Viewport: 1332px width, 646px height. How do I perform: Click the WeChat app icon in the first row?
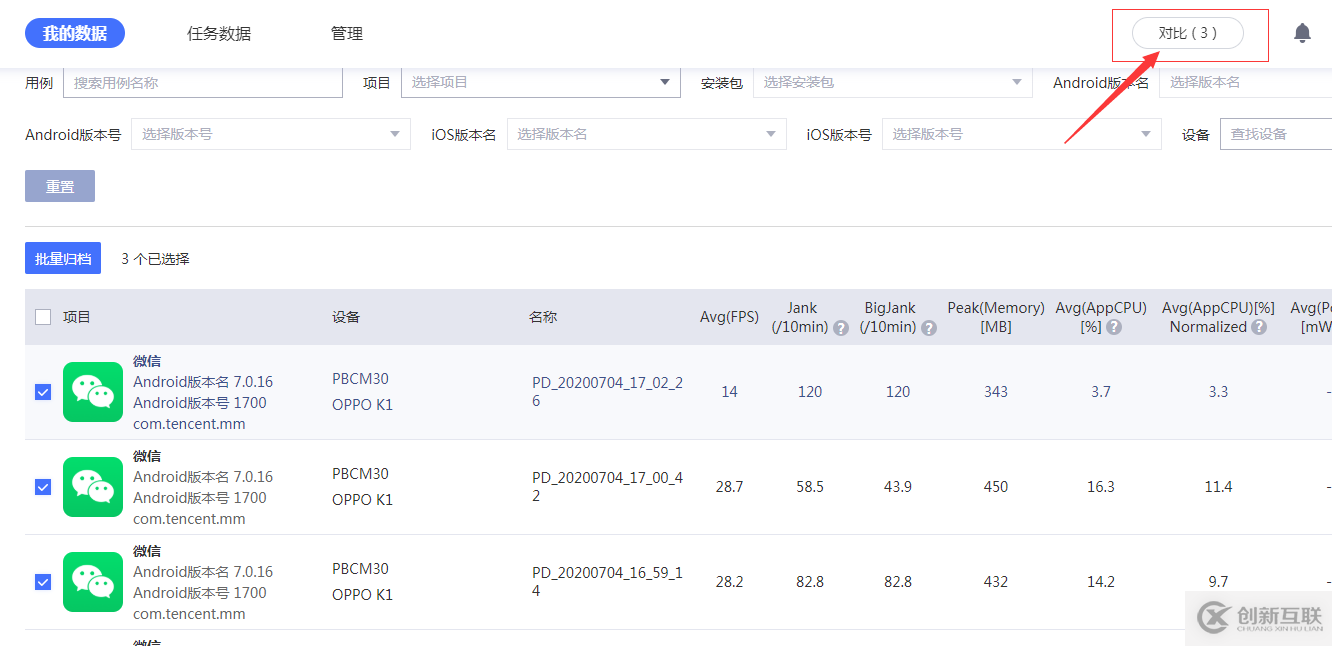[x=92, y=391]
